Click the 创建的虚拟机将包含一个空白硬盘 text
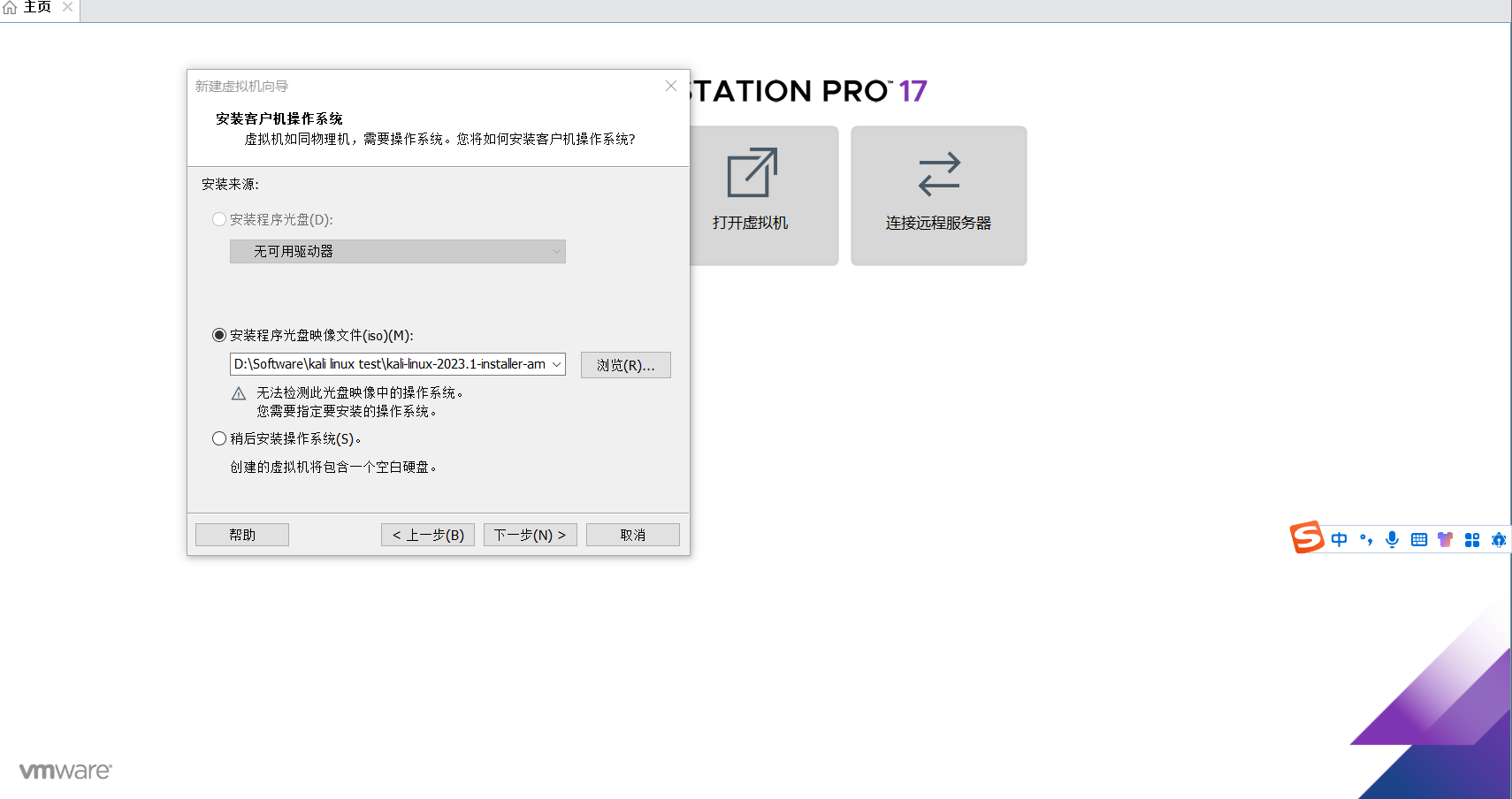The height and width of the screenshot is (799, 1512). pyautogui.click(x=333, y=467)
